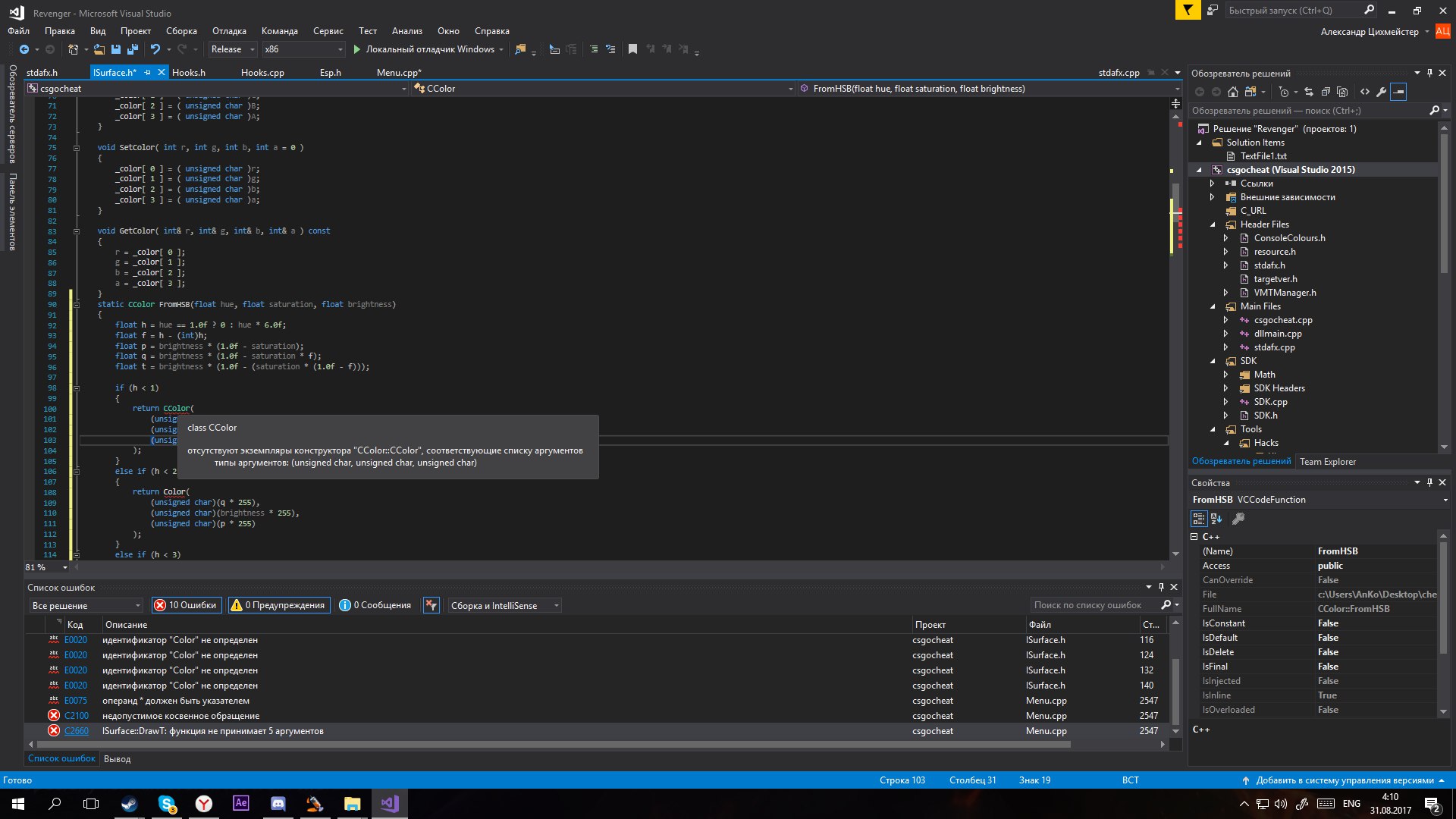Open Properties wrench icon in Solution Explorer

pyautogui.click(x=1382, y=92)
